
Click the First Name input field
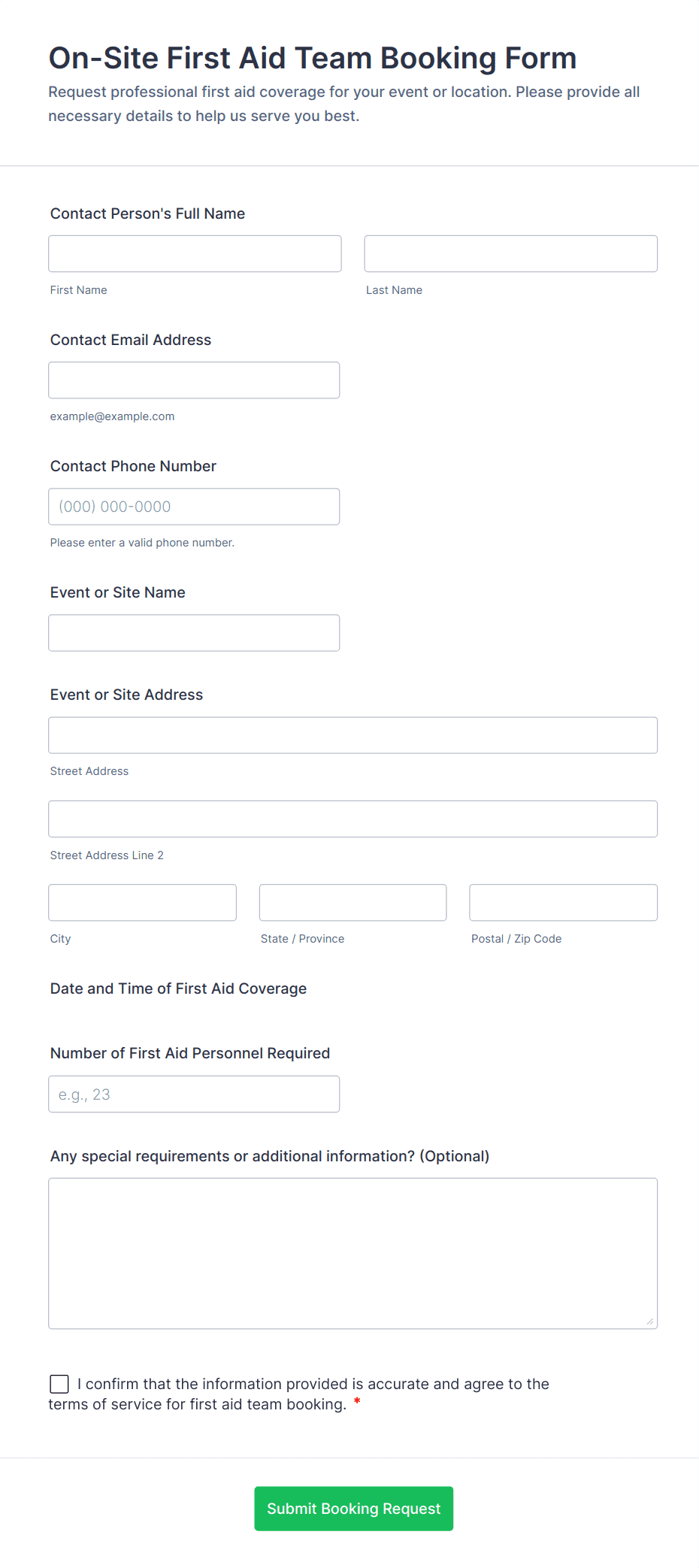[x=195, y=253]
